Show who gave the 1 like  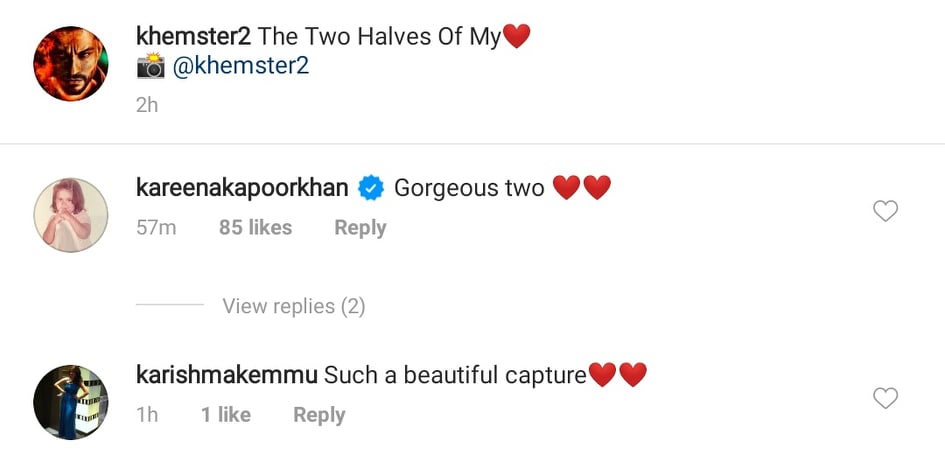pyautogui.click(x=225, y=415)
